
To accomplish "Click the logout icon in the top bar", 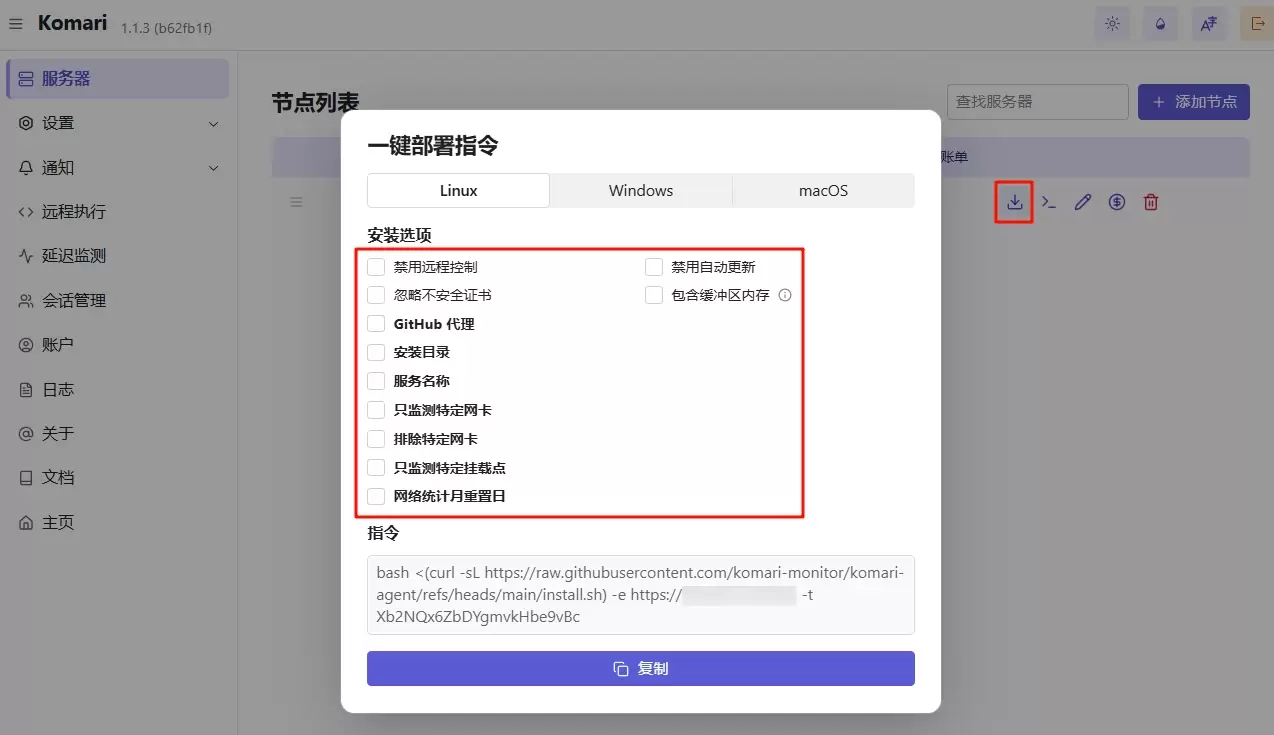I will click(1257, 25).
